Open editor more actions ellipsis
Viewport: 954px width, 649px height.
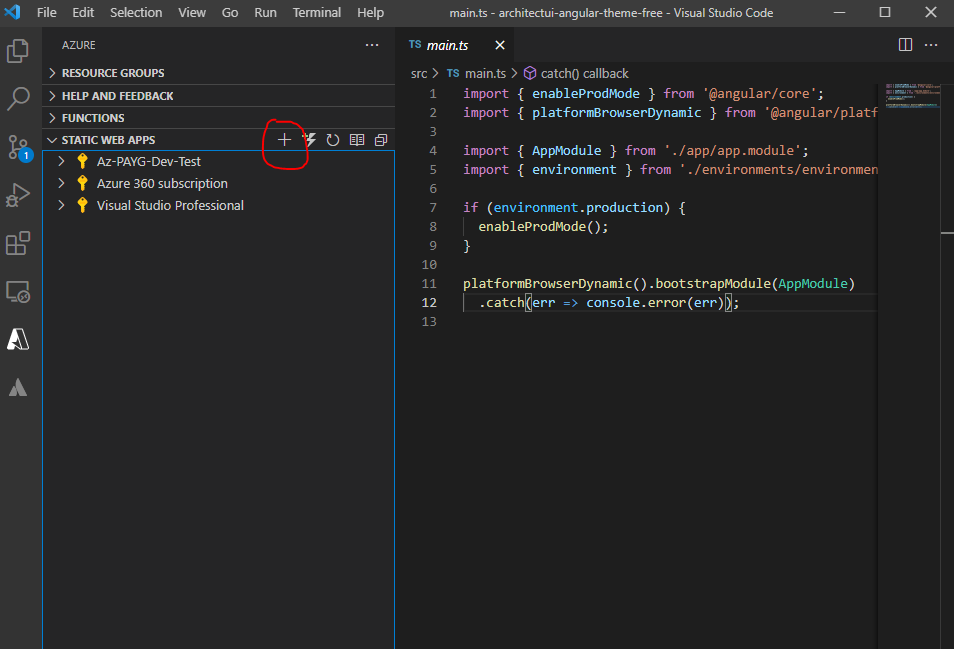pos(931,45)
